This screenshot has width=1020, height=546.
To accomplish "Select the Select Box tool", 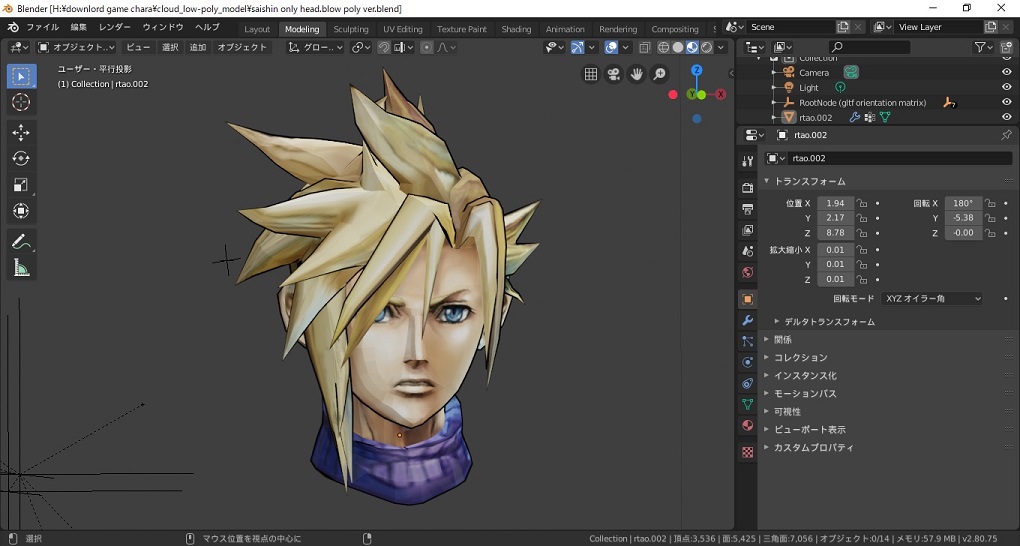I will pos(21,76).
